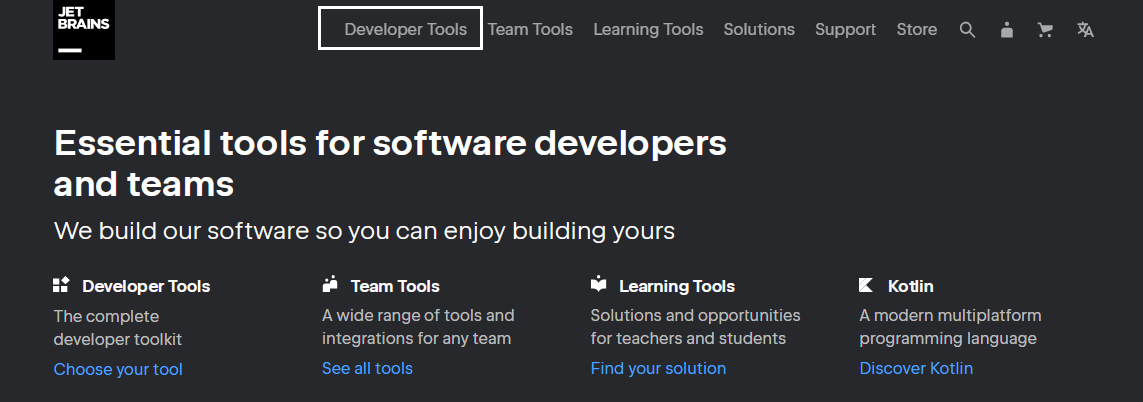Click 'A wide range of tools' description
Screen dimensions: 1143x402
pyautogui.click(x=418, y=327)
